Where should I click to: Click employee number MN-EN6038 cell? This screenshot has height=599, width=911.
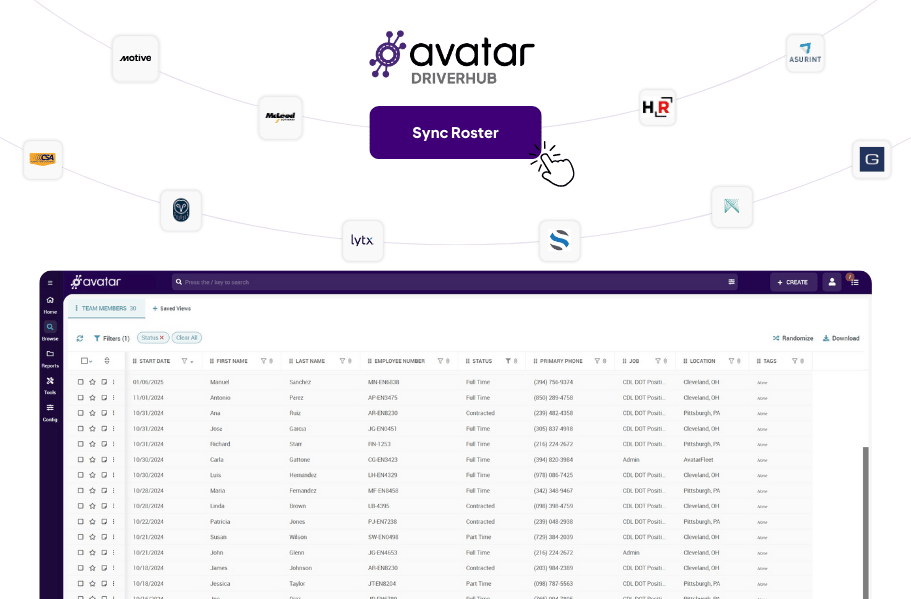383,382
